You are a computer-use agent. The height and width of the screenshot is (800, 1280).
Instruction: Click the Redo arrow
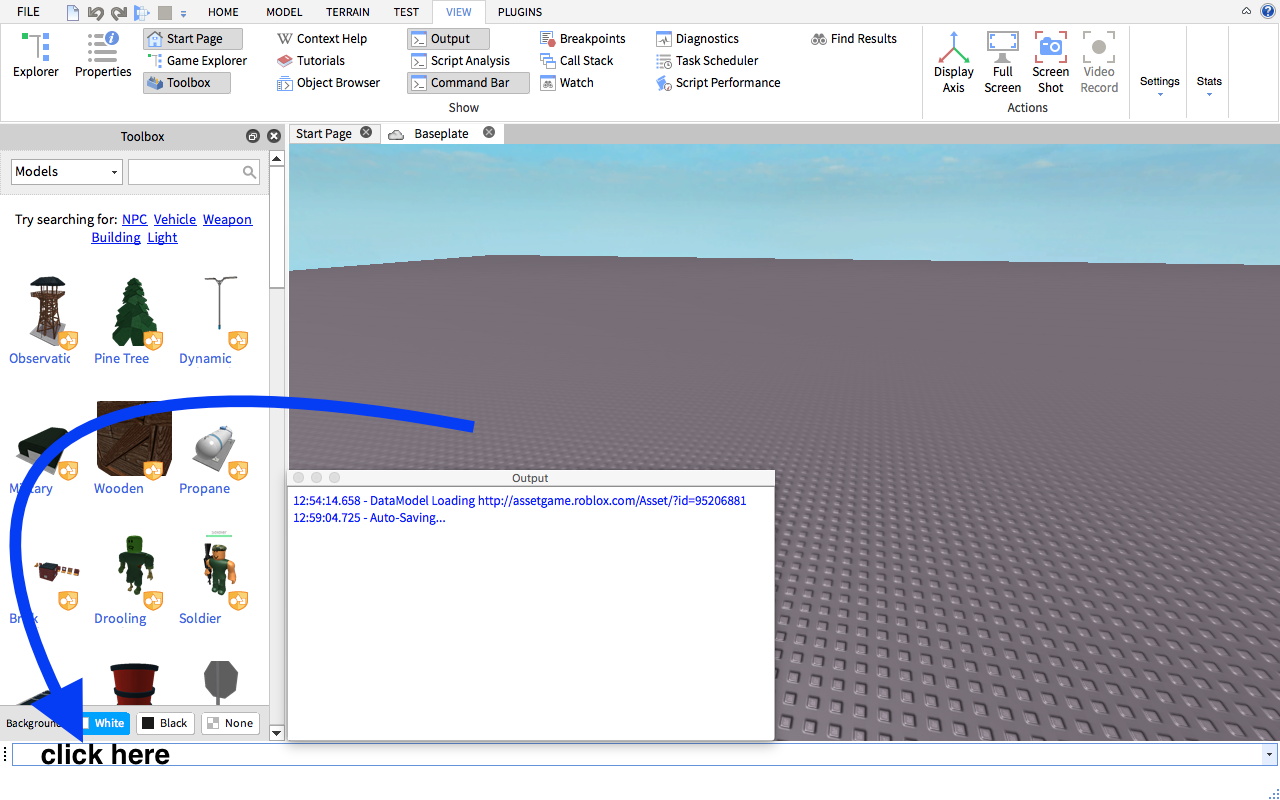118,12
